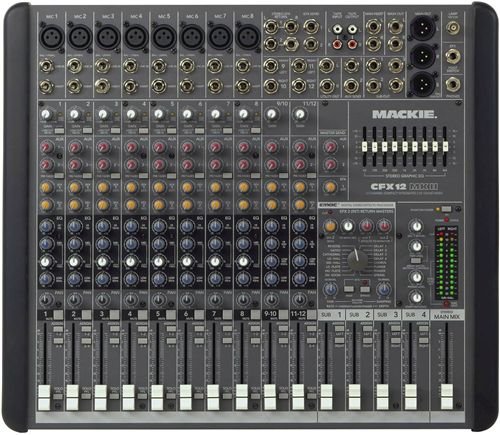Click the top main out XLR connector
This screenshot has width=500, height=435.
(x=422, y=27)
